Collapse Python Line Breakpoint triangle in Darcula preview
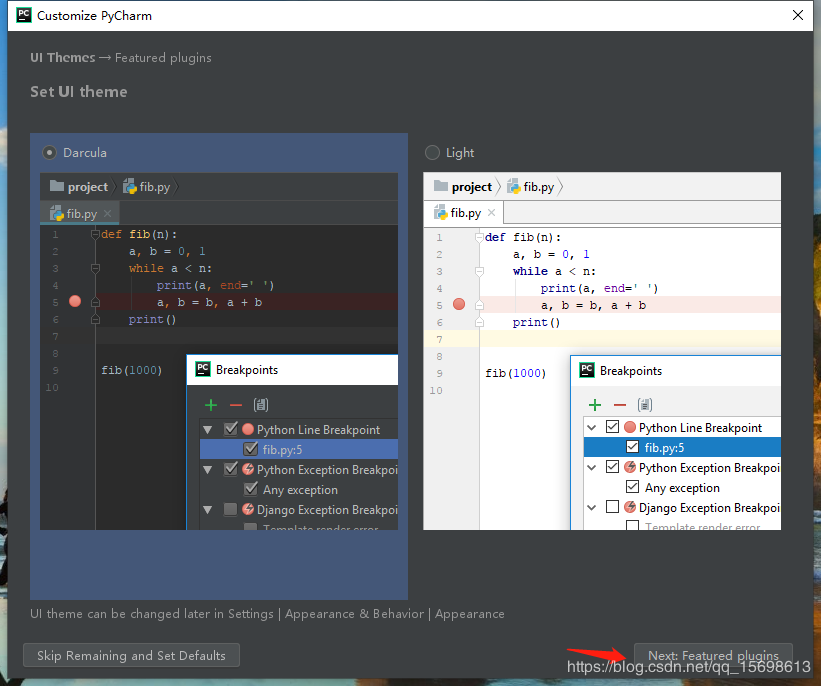The width and height of the screenshot is (821, 686). (207, 430)
